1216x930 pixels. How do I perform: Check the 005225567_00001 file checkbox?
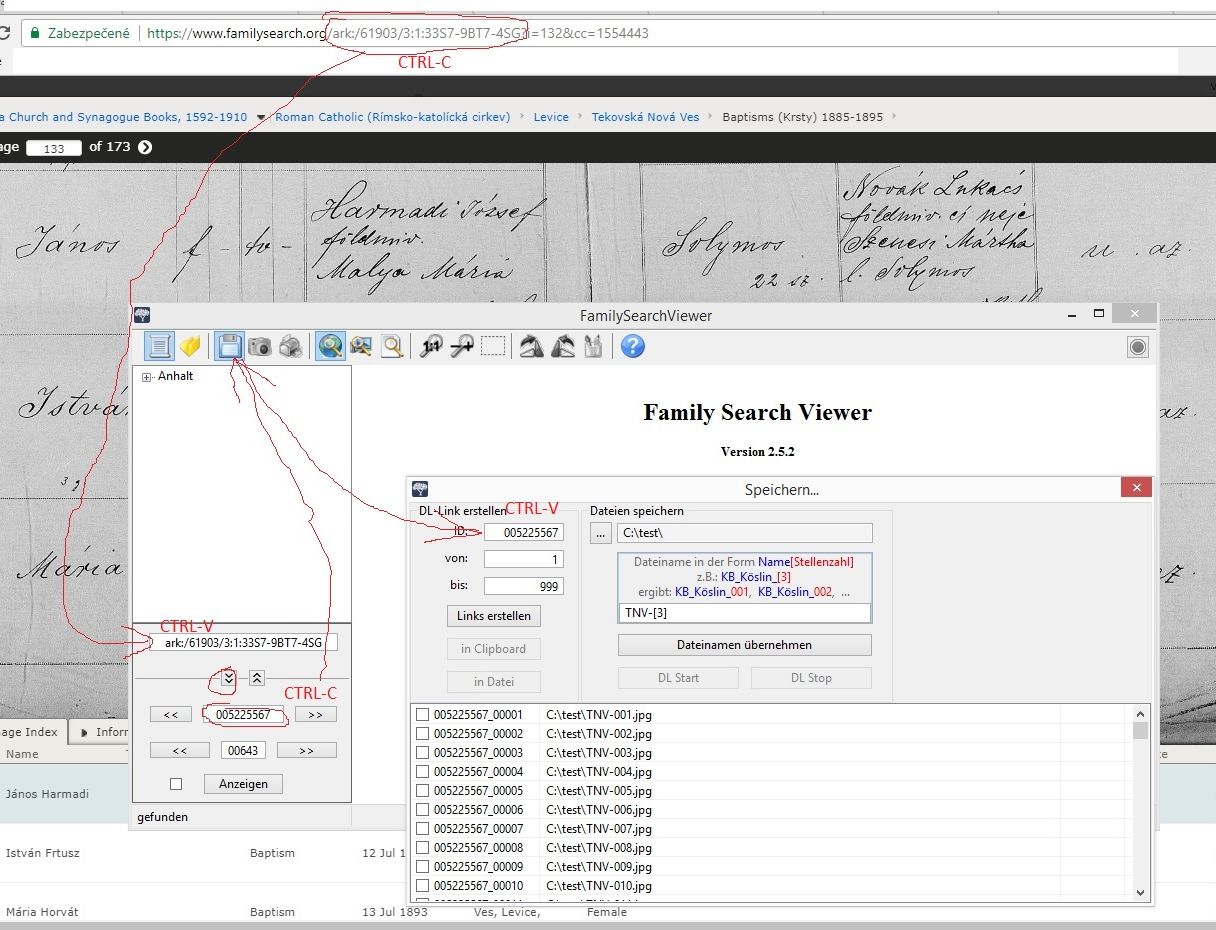(x=422, y=715)
